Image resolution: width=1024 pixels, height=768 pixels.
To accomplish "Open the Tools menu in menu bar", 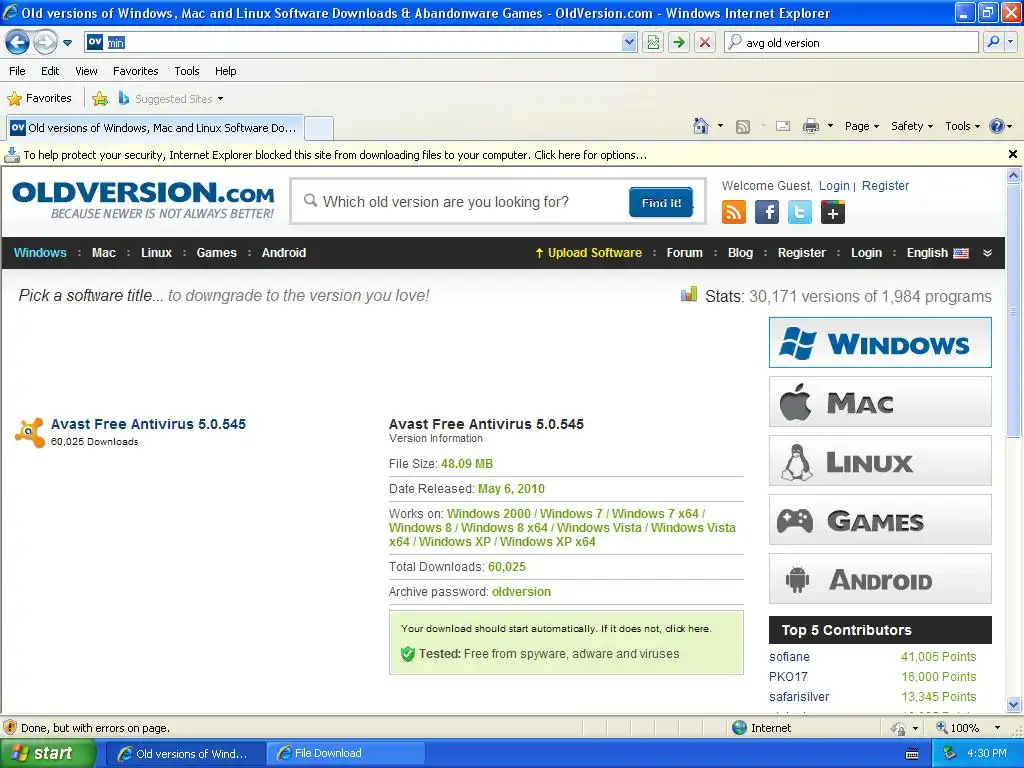I will point(187,71).
